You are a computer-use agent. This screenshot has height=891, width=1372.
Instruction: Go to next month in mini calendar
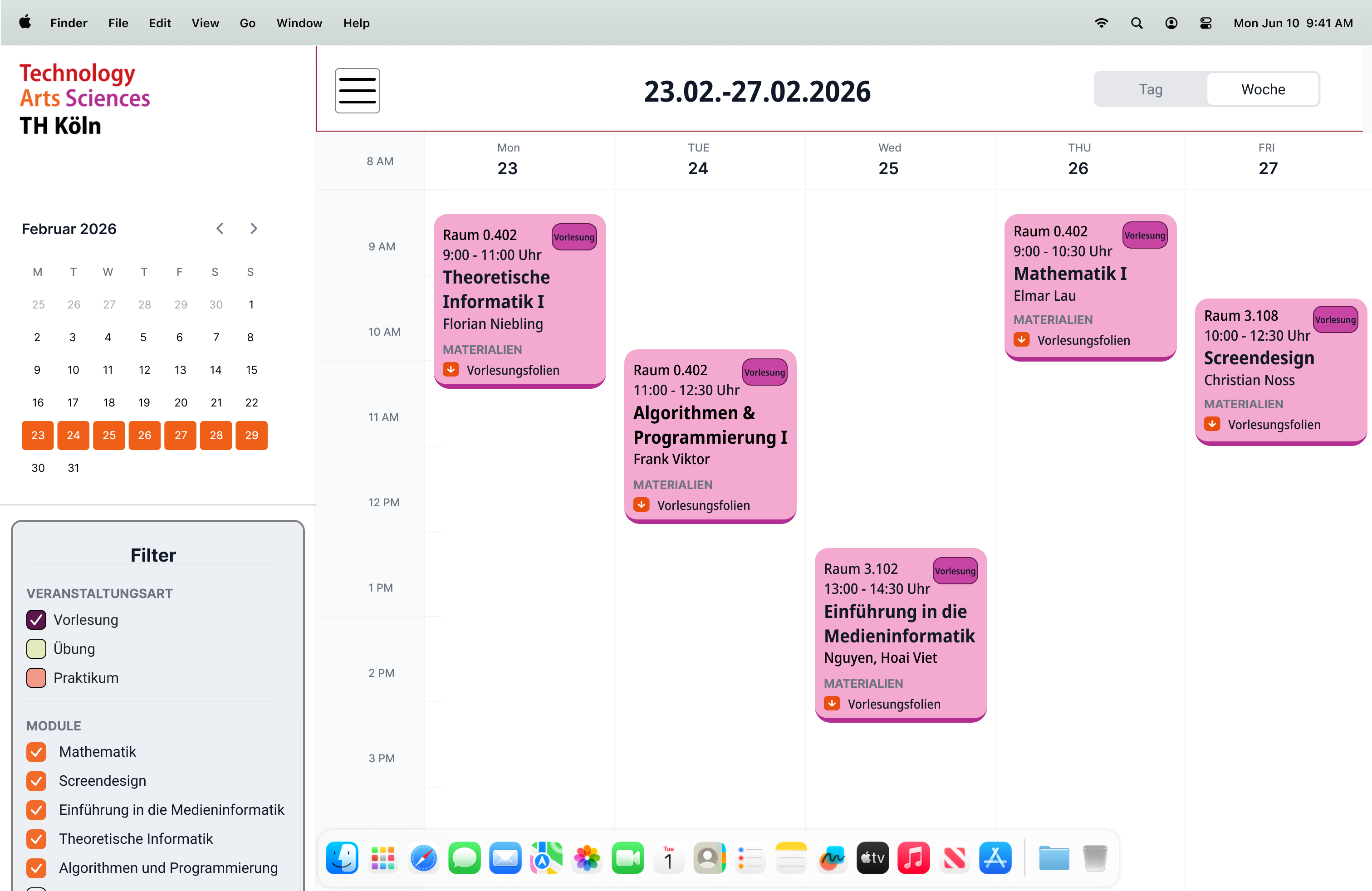254,229
